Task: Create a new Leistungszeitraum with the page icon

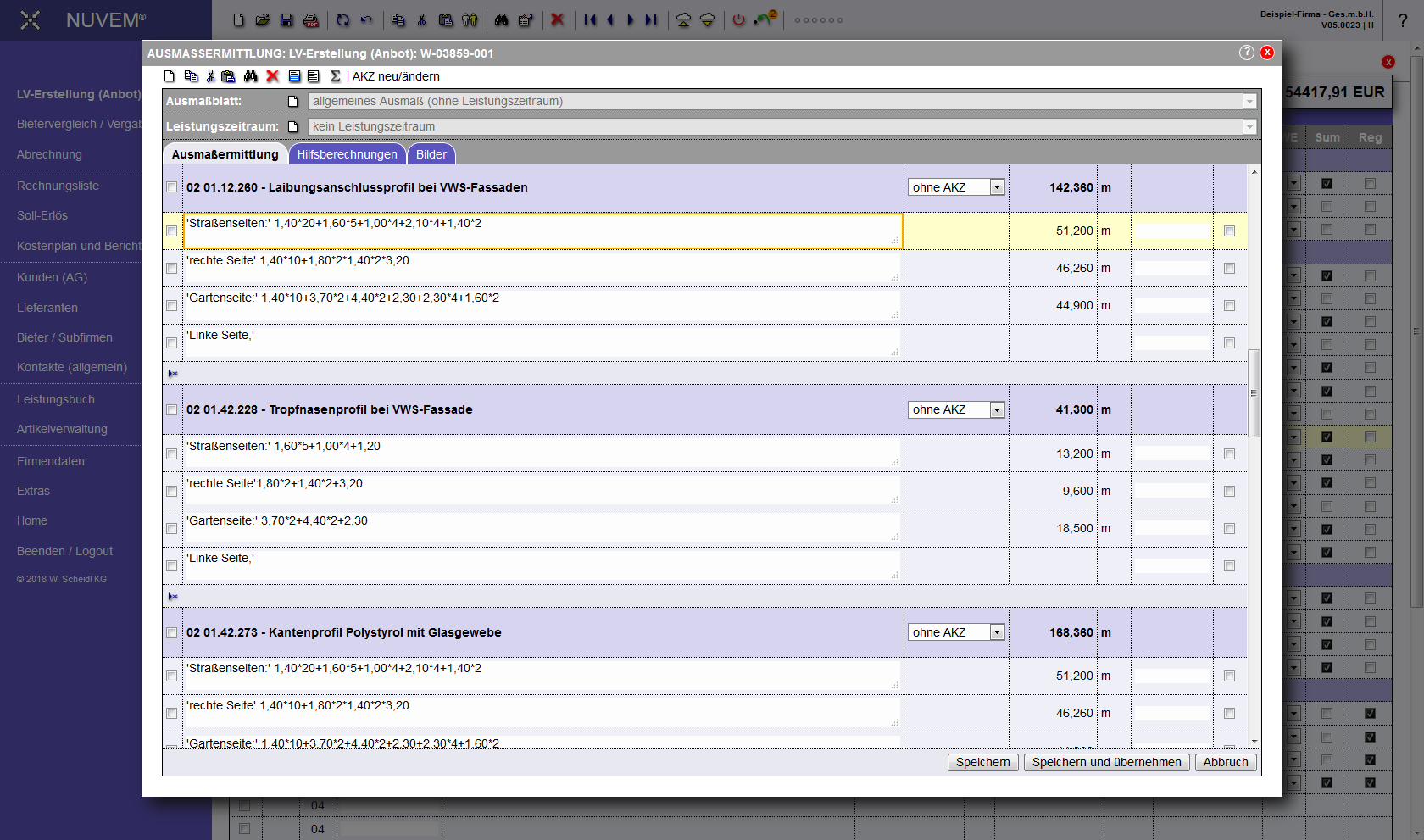Action: coord(293,127)
